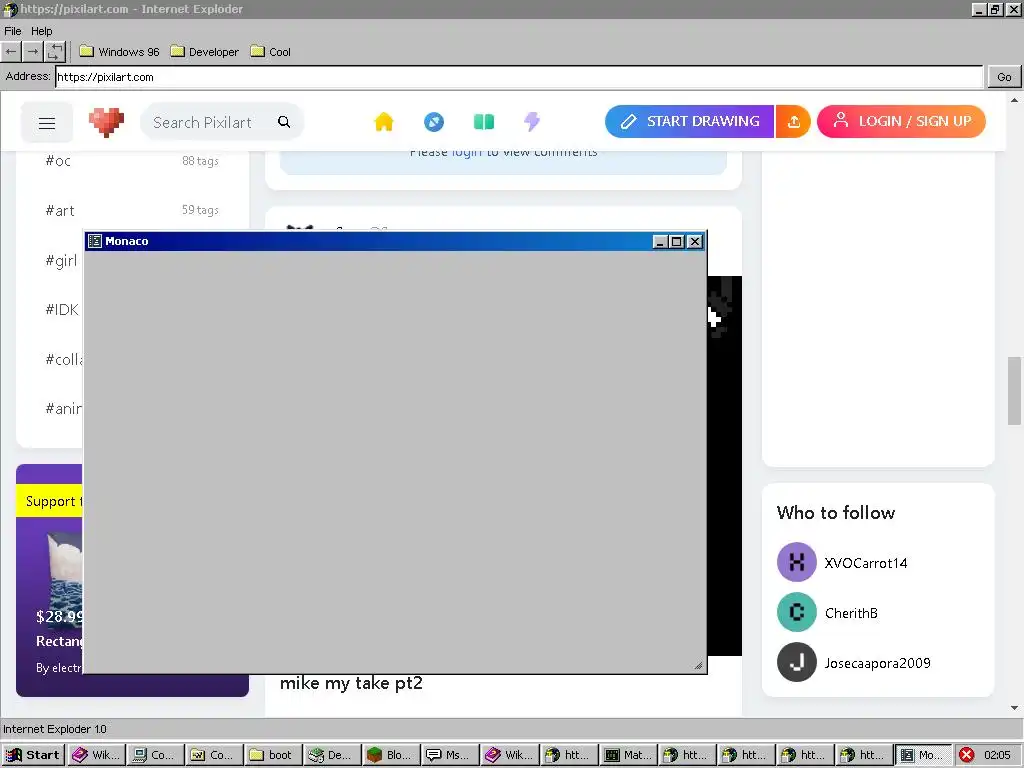
Task: Open the #art tag
Action: (60, 210)
